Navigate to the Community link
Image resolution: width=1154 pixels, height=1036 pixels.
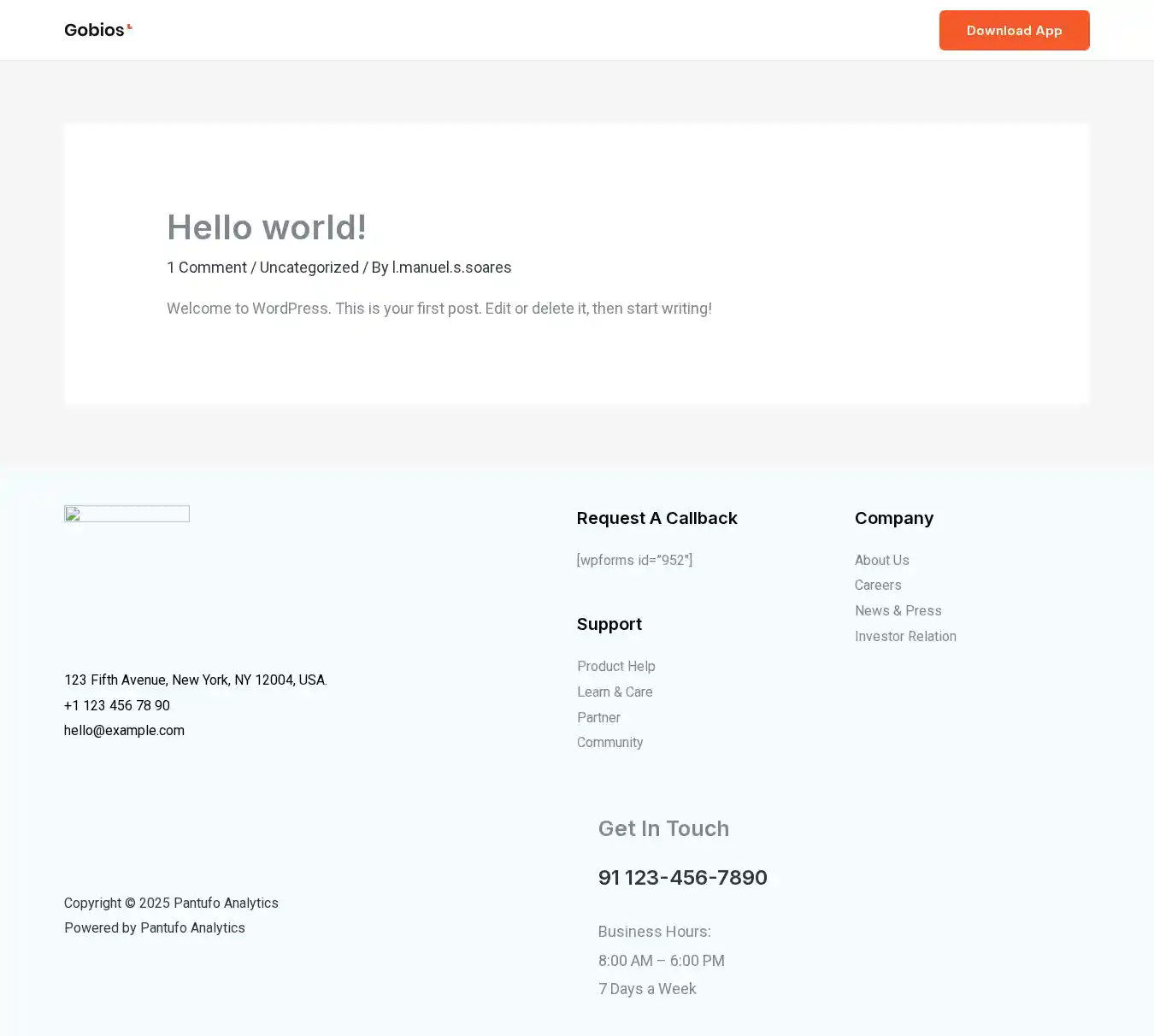click(609, 743)
